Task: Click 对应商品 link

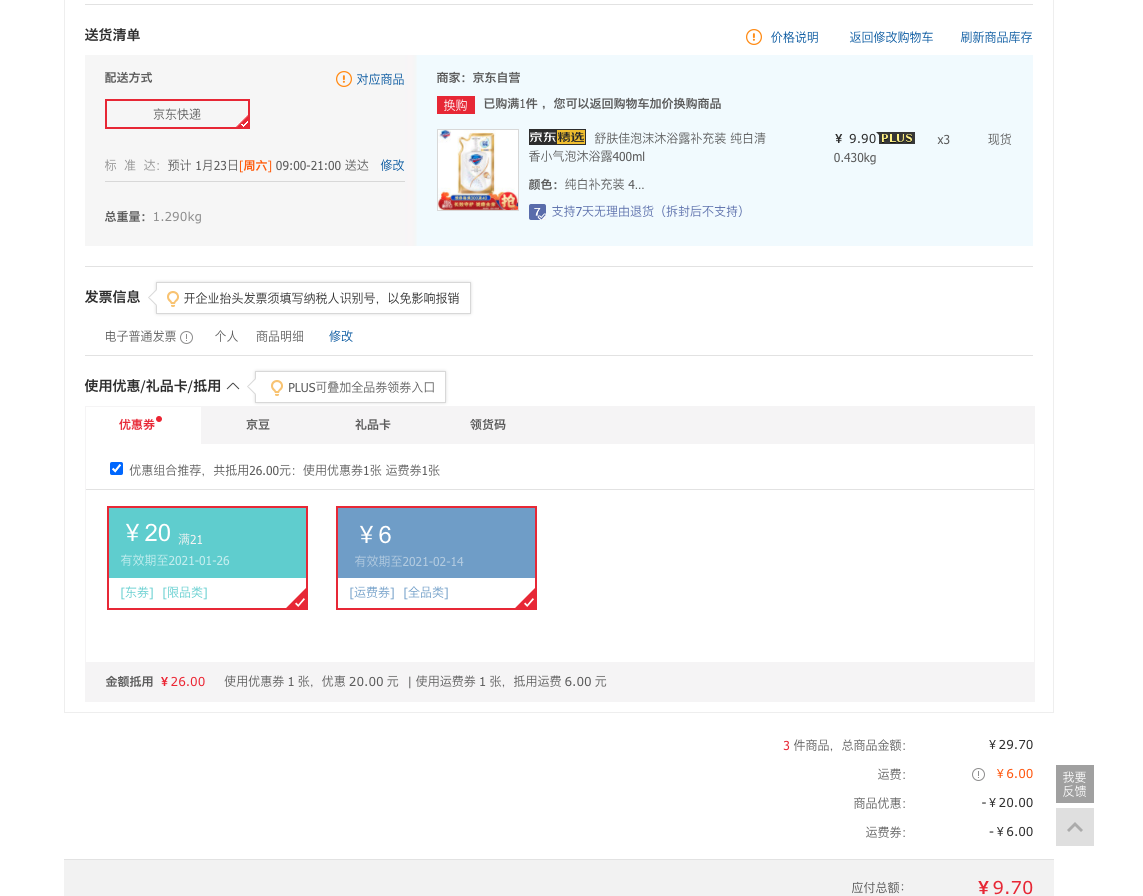Action: [380, 79]
